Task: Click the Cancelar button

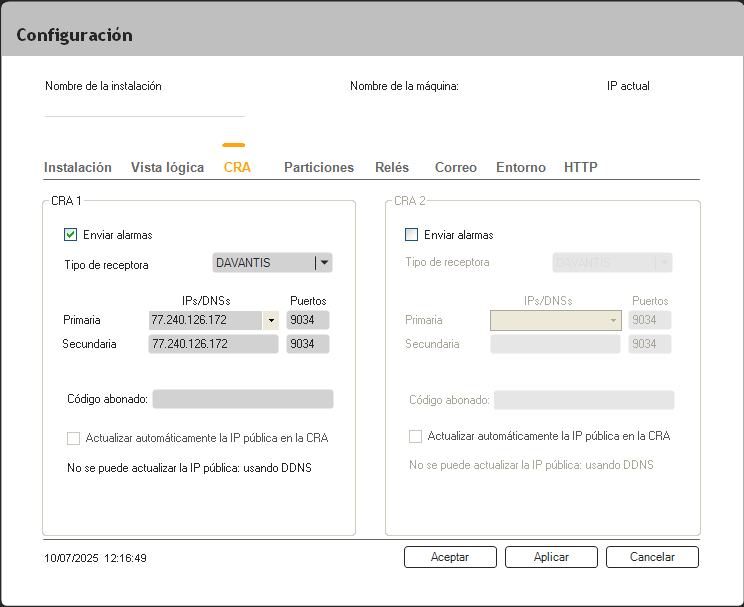Action: (x=652, y=557)
